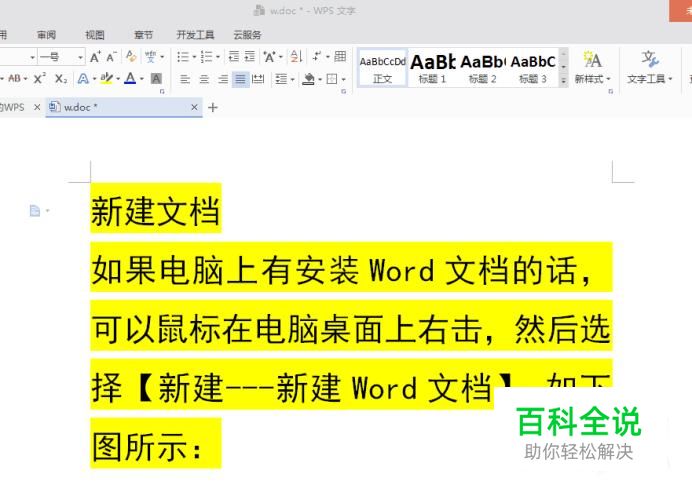The width and height of the screenshot is (692, 496).
Task: Expand the bullet list dropdown arrow
Action: [194, 57]
